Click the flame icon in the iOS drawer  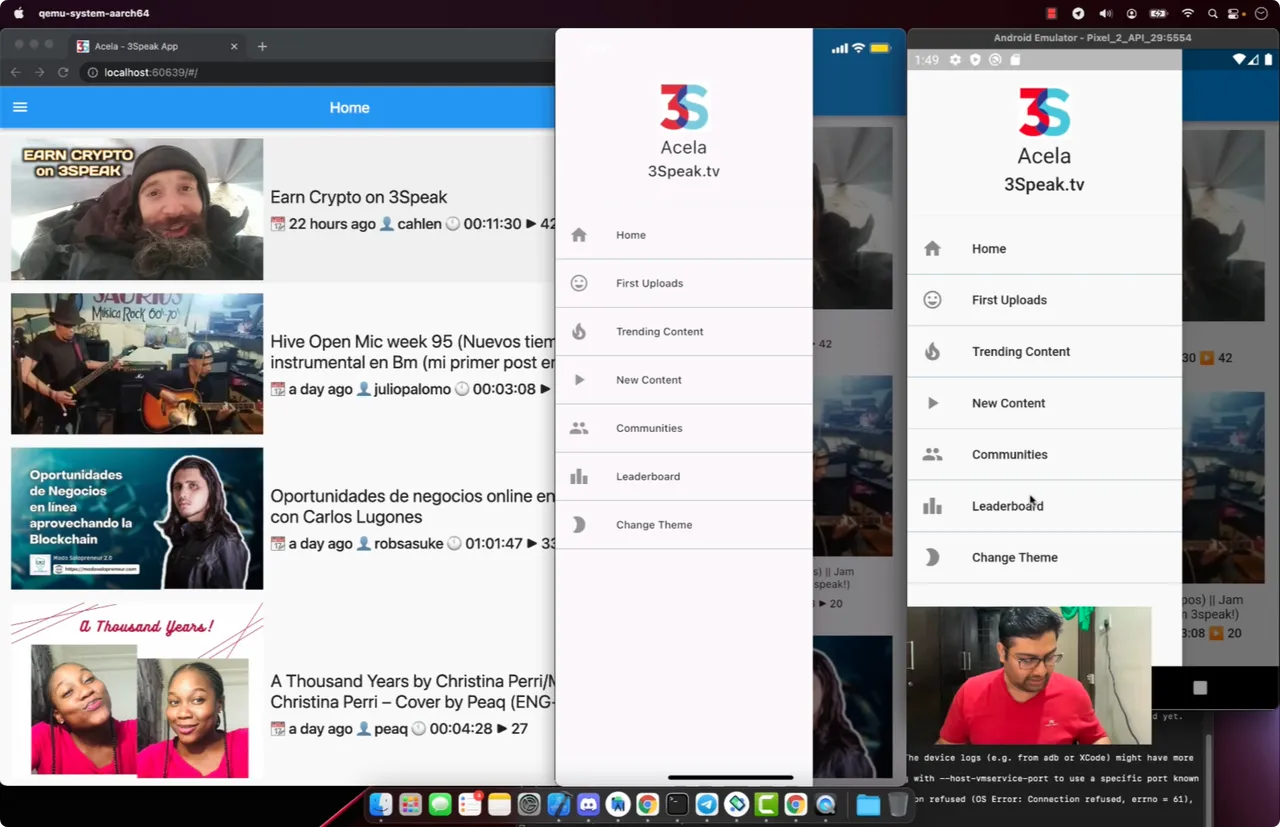(x=578, y=331)
